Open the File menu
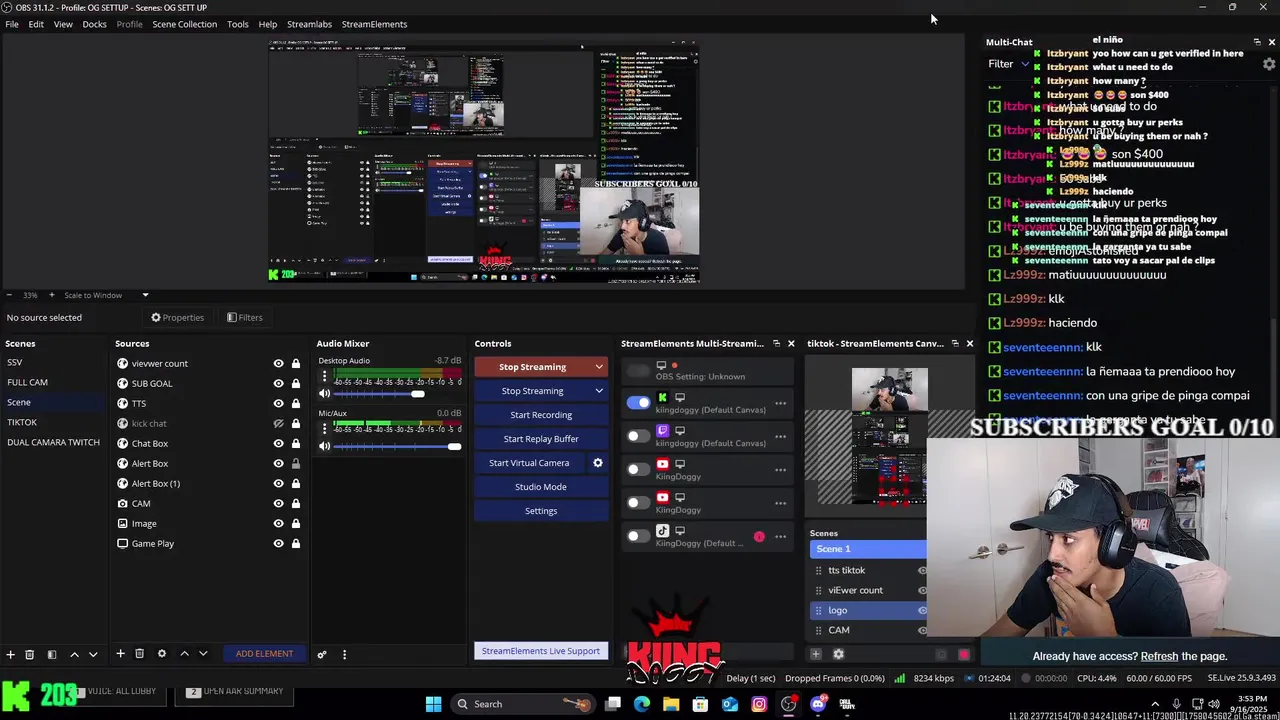 point(12,24)
